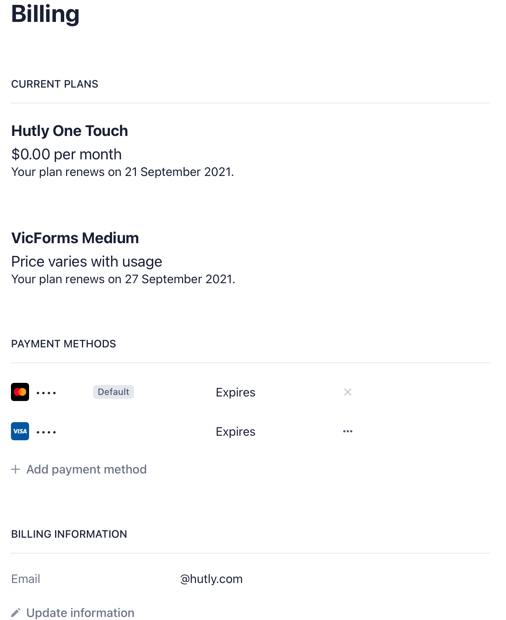Click the Payment Methods section header
The height and width of the screenshot is (620, 506).
64,344
